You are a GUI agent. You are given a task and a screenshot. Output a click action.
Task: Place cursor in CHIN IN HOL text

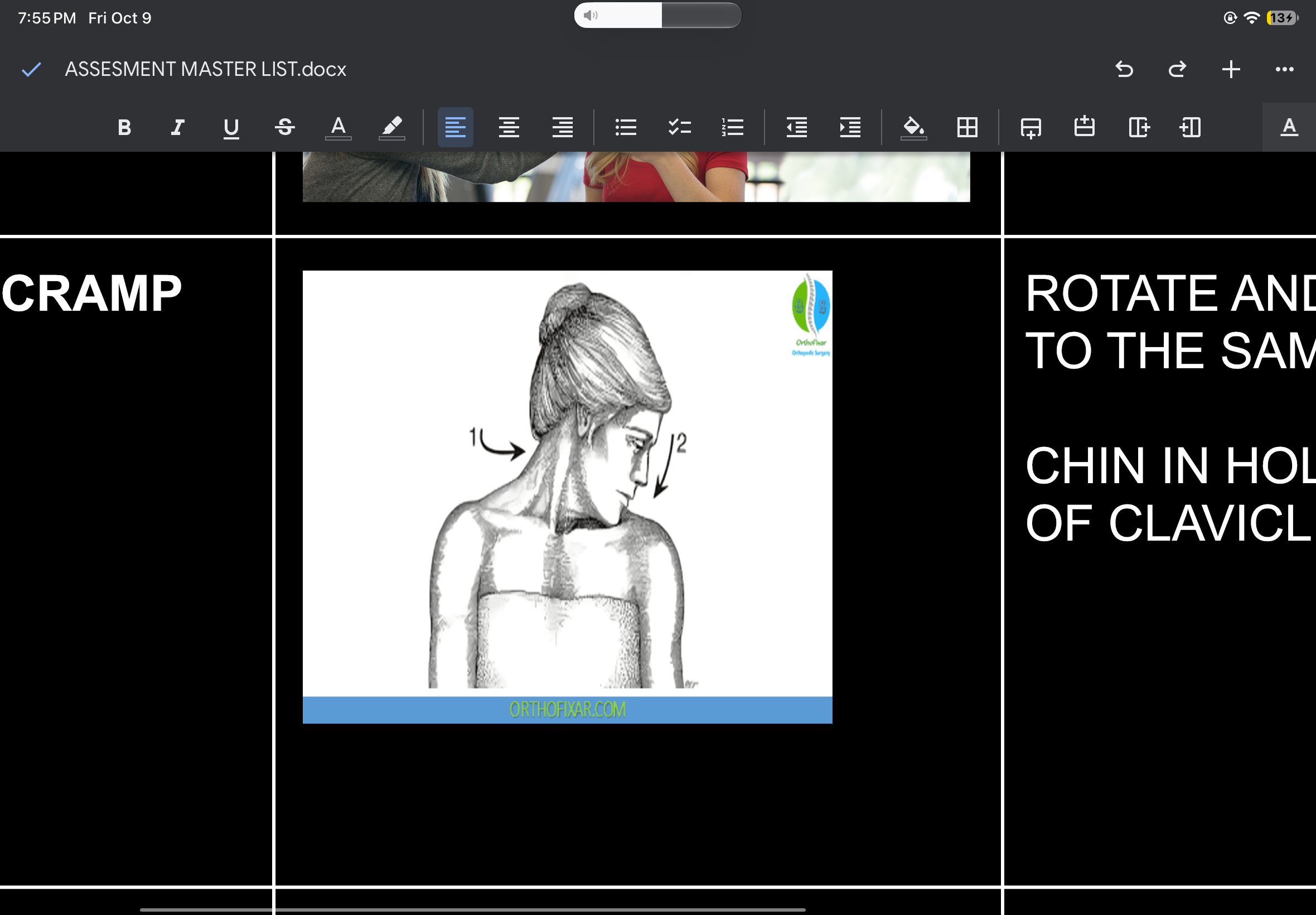pyautogui.click(x=1170, y=465)
